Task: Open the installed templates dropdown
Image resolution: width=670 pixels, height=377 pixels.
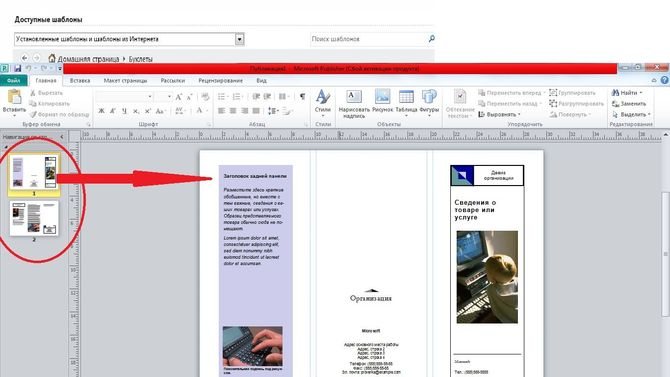Action: pyautogui.click(x=240, y=39)
